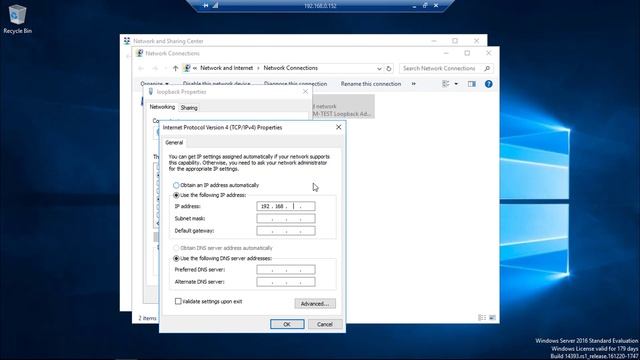Click OK in TCP/IPv4 Properties
The height and width of the screenshot is (360, 640).
click(x=287, y=324)
